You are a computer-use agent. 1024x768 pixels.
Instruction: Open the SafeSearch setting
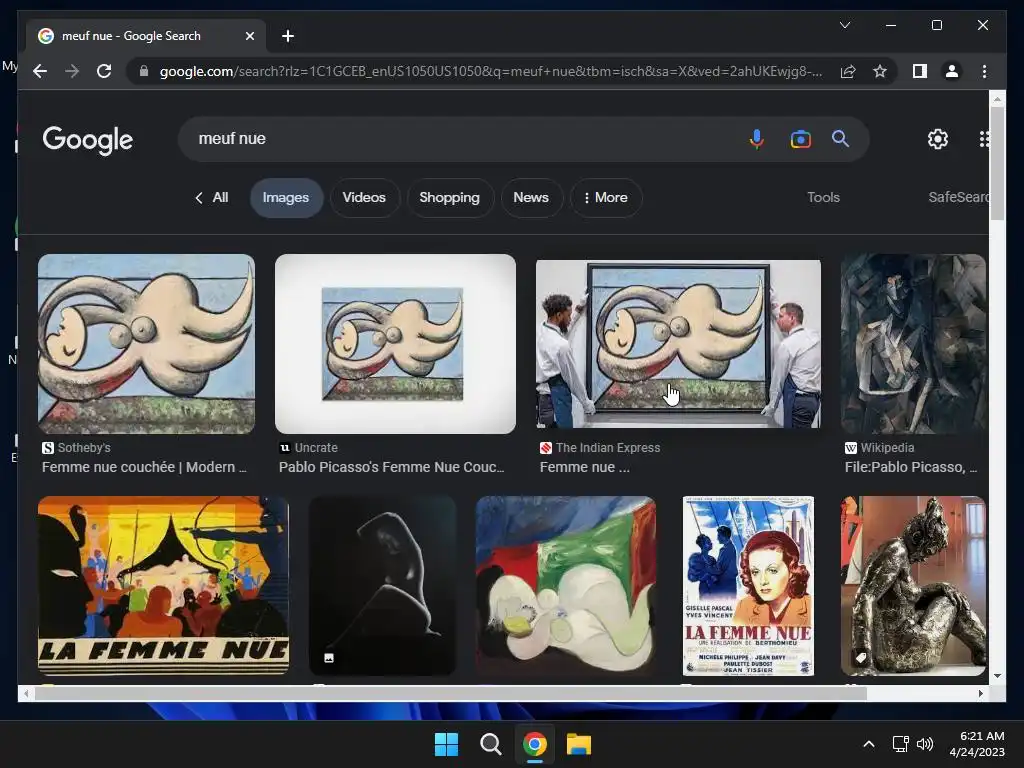pyautogui.click(x=958, y=197)
